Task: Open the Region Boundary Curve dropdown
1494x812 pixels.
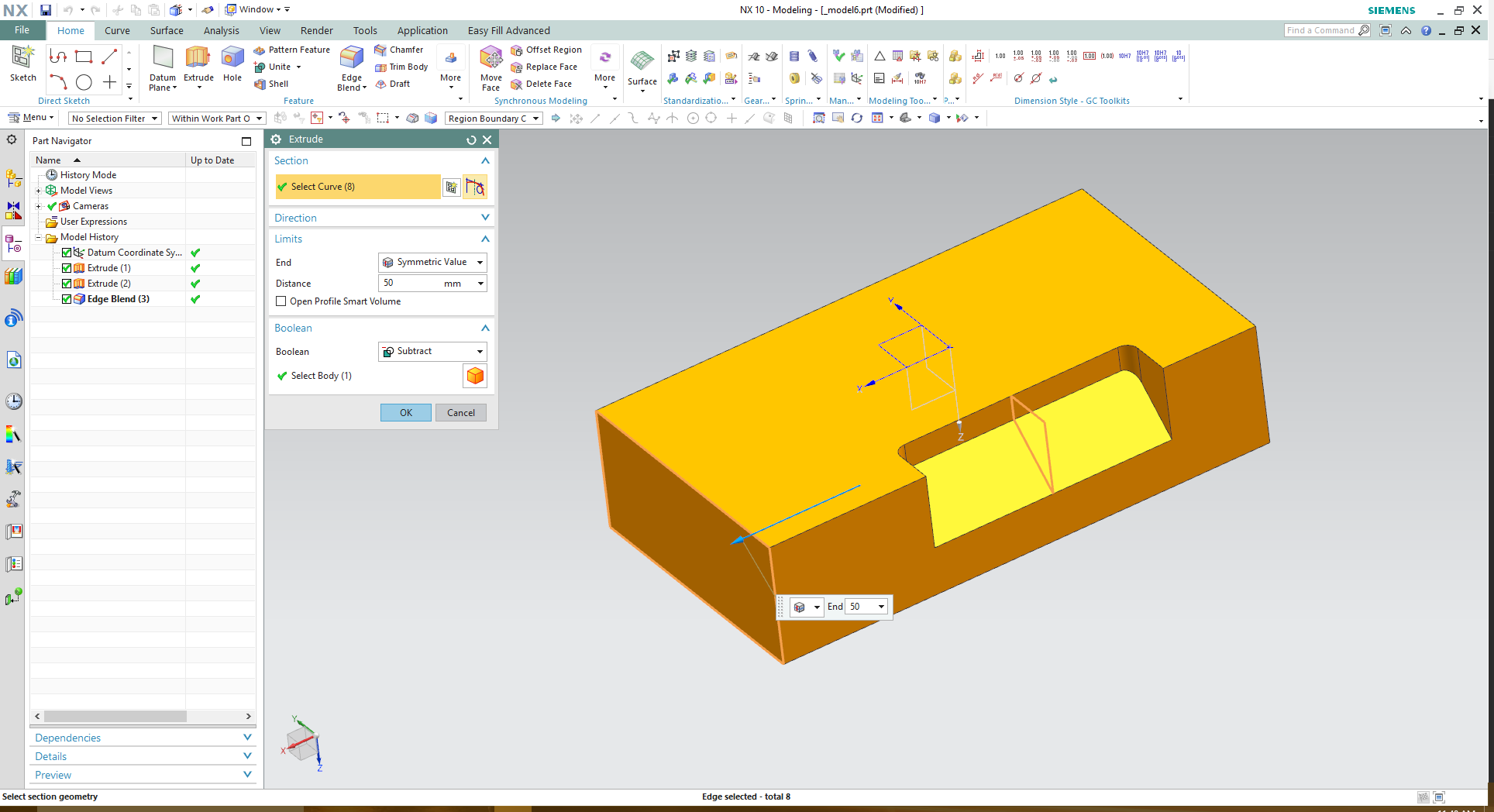Action: 493,119
